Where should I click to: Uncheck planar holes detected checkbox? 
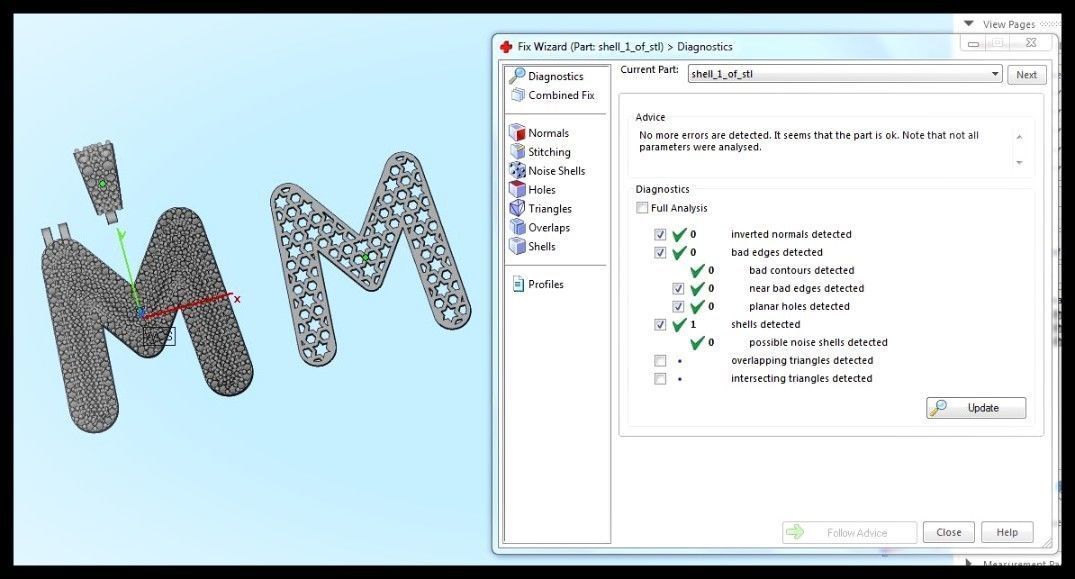[678, 306]
